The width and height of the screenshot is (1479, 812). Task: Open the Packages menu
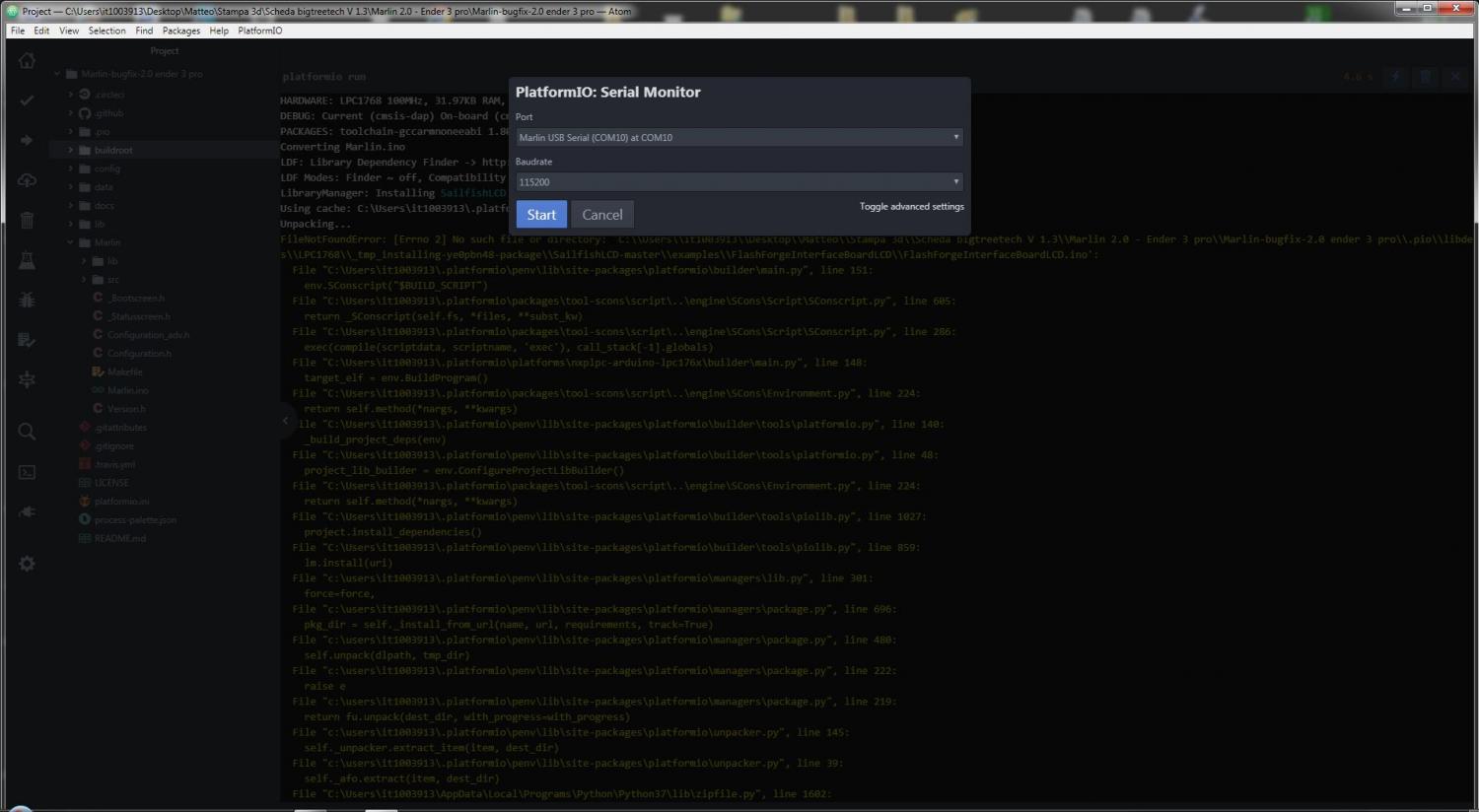click(x=180, y=31)
